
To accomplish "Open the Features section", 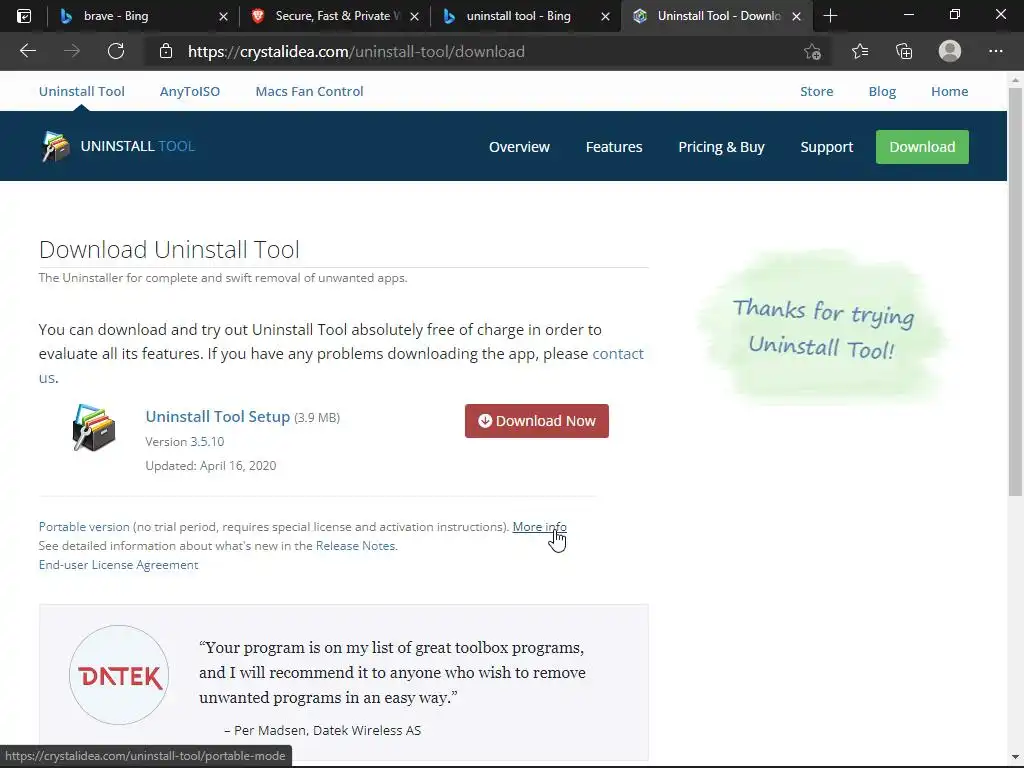I will point(614,147).
